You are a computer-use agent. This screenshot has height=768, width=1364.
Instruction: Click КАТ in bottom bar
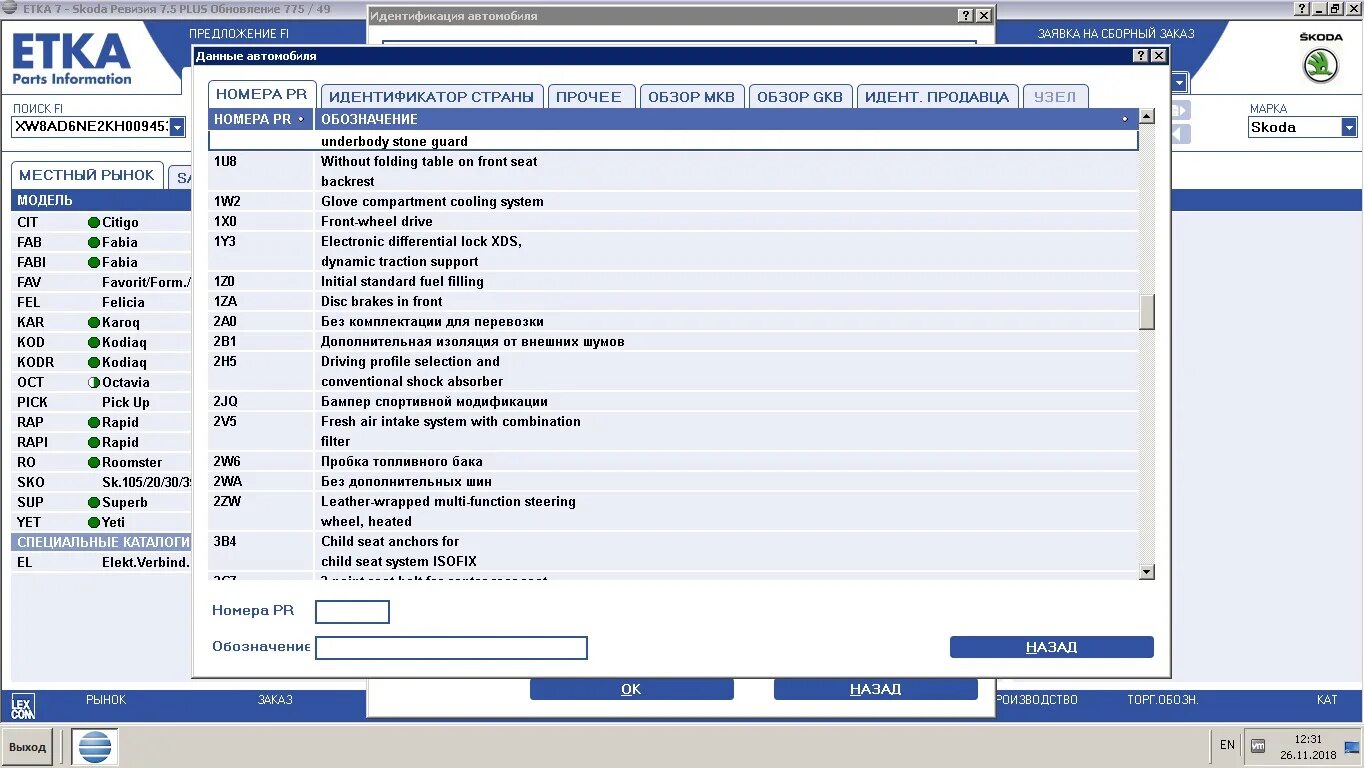click(1327, 700)
